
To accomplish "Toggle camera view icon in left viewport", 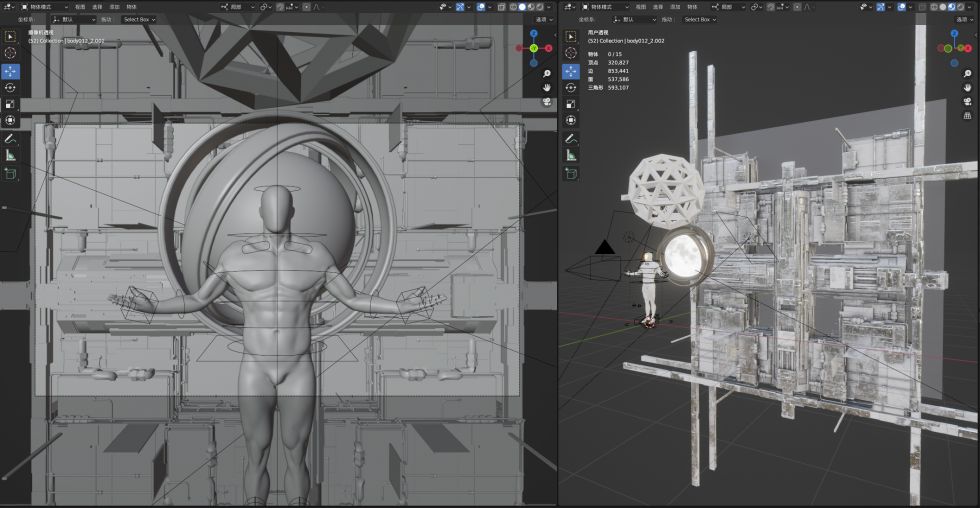I will [x=547, y=102].
